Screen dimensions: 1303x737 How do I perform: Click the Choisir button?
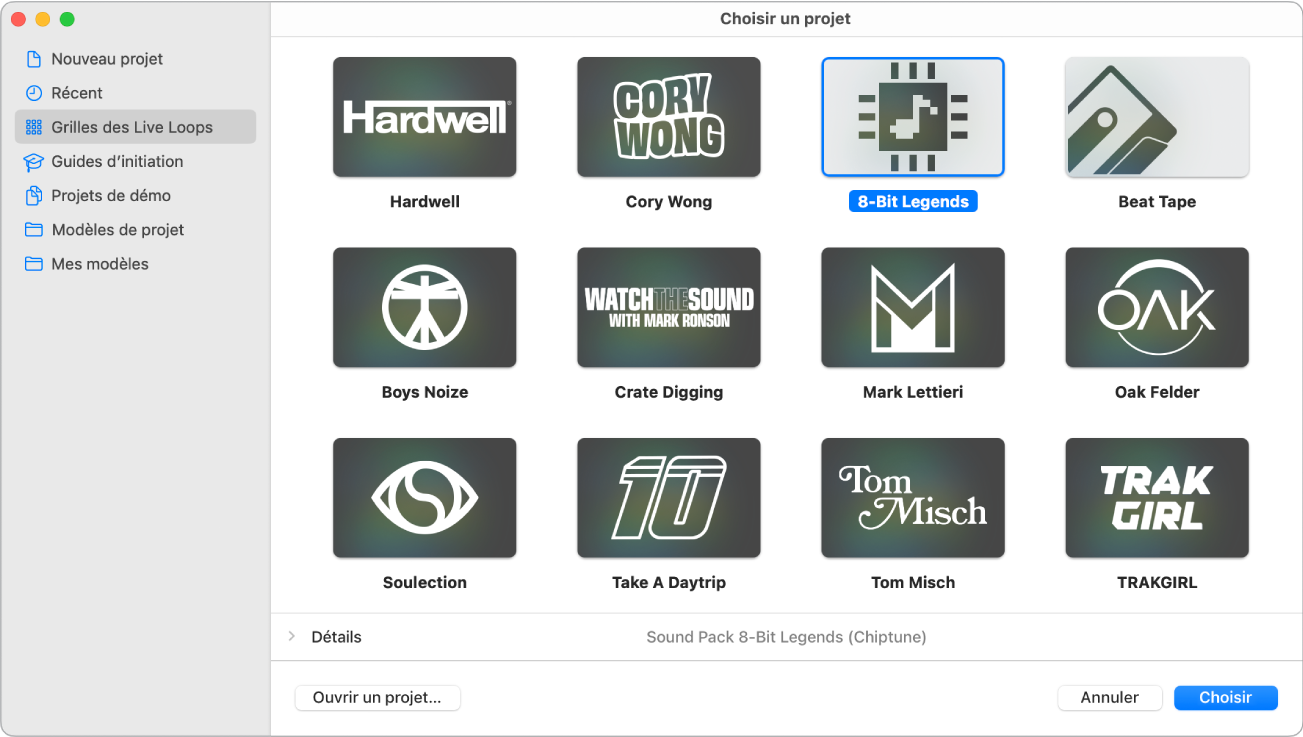1225,697
